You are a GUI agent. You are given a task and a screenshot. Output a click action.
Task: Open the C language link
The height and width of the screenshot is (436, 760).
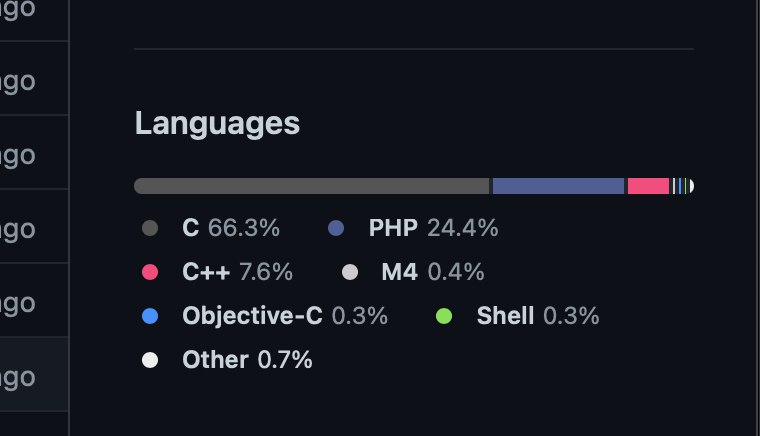[211, 228]
